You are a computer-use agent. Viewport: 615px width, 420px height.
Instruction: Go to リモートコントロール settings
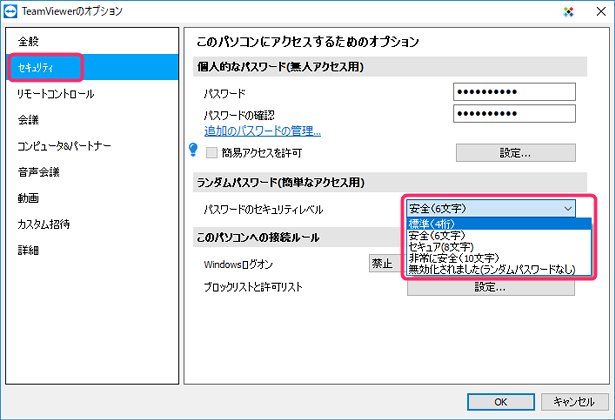click(92, 94)
